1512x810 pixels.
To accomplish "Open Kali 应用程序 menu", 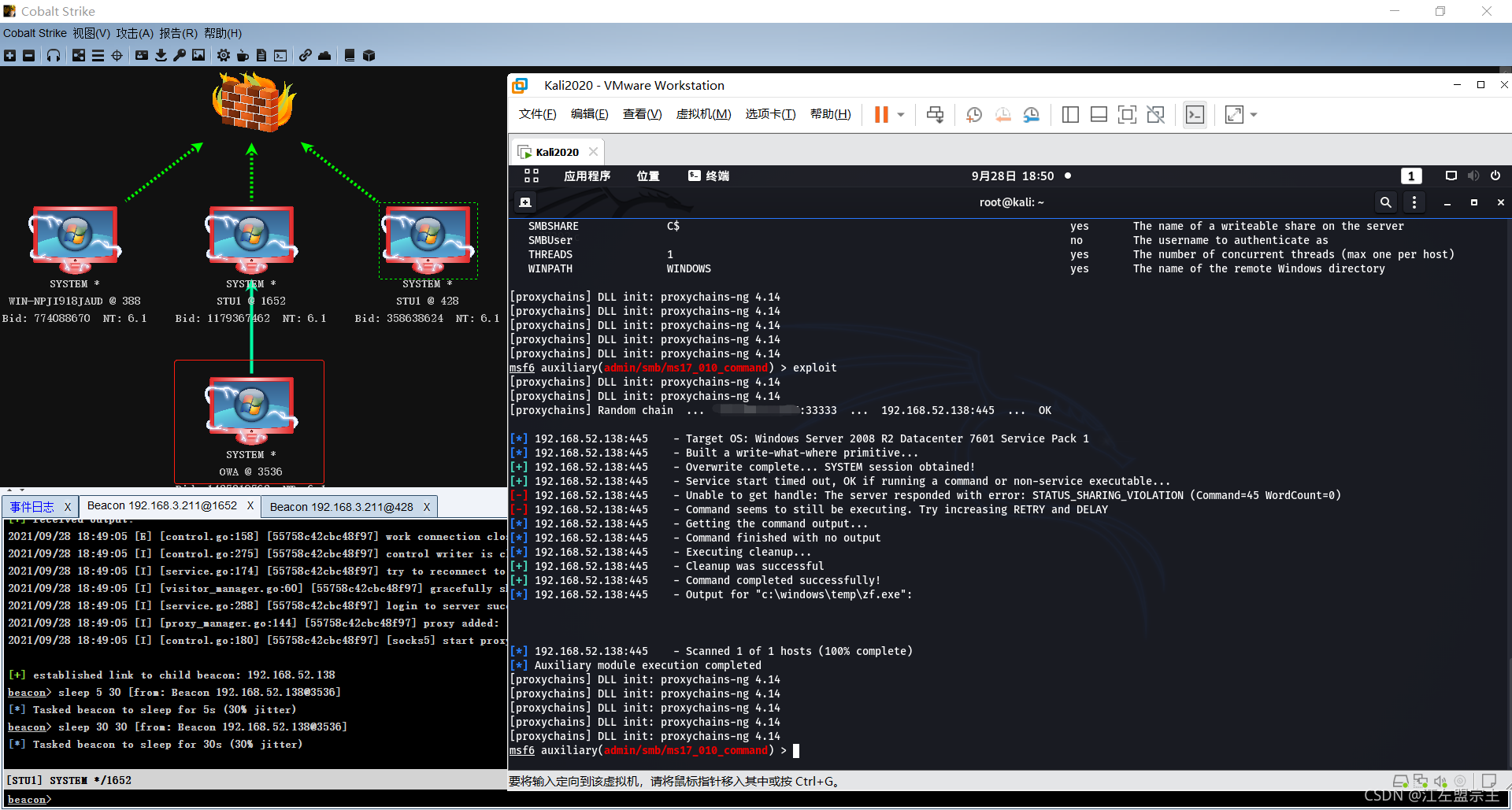I will (587, 176).
